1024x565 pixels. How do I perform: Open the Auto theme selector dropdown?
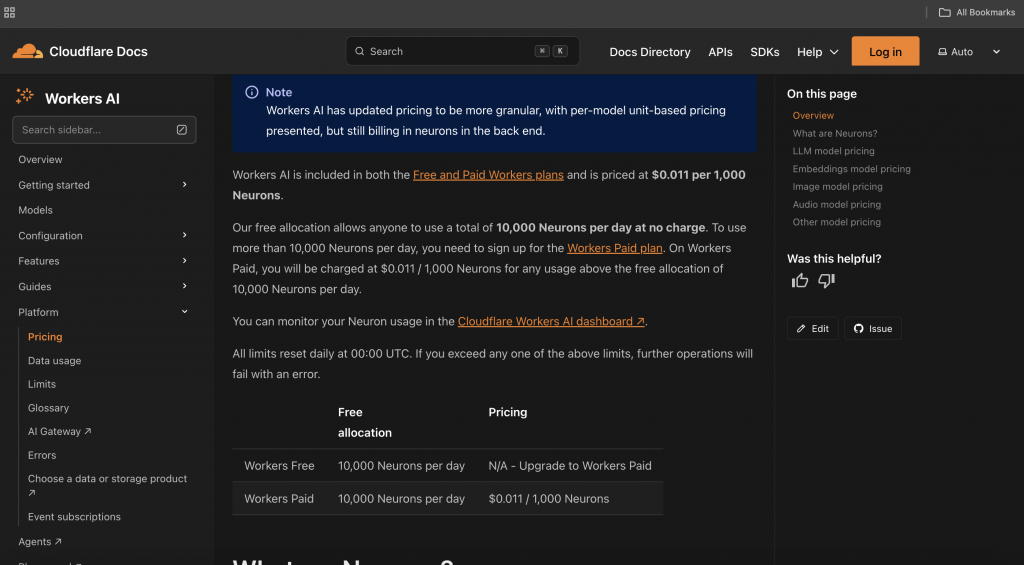[x=969, y=52]
